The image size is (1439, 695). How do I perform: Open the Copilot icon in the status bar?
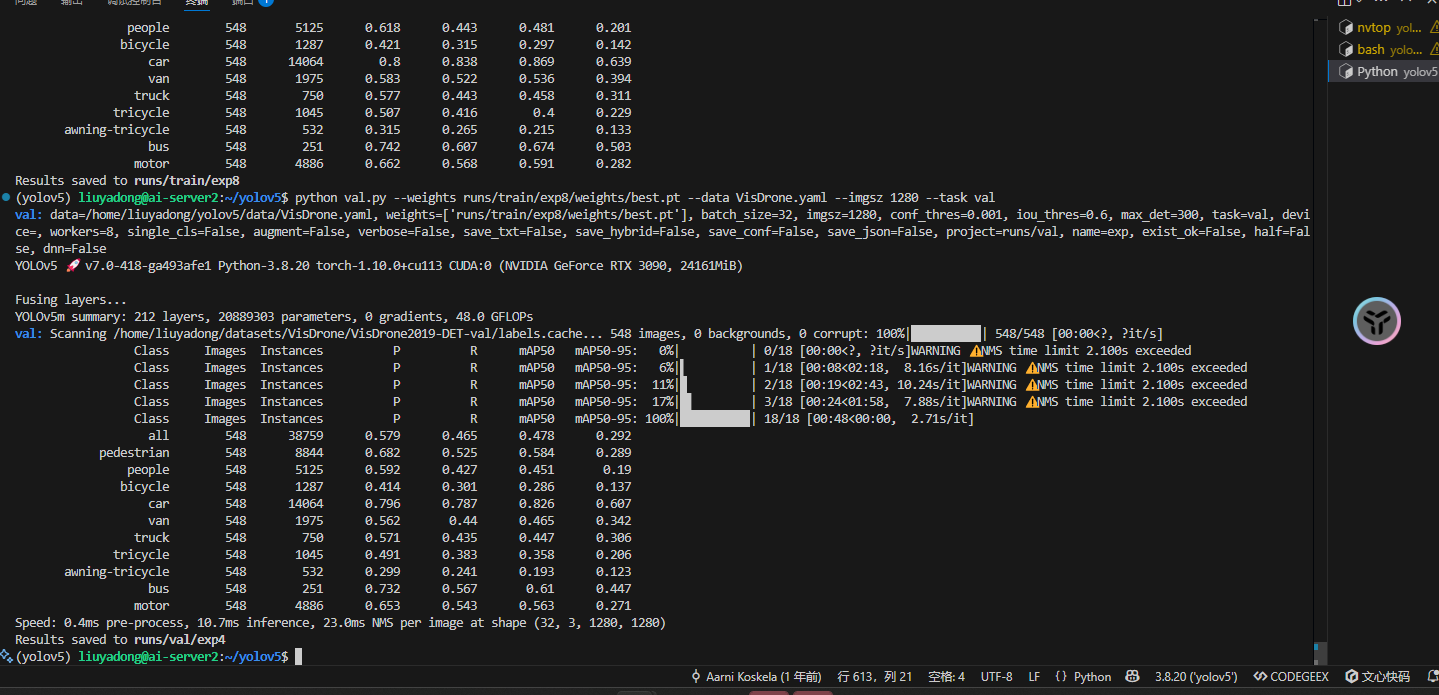point(1131,677)
